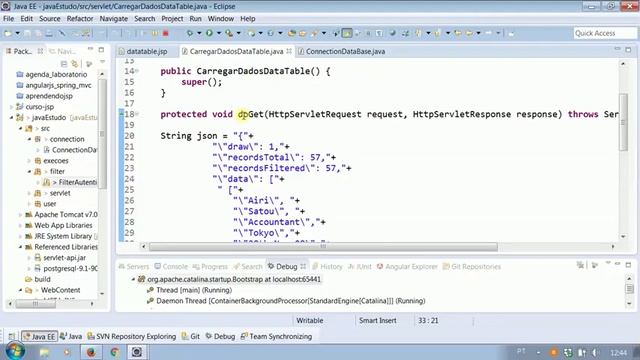Expand Apache Tomcat v7.0 library
Screen dimensions: 640x360
tap(20, 215)
